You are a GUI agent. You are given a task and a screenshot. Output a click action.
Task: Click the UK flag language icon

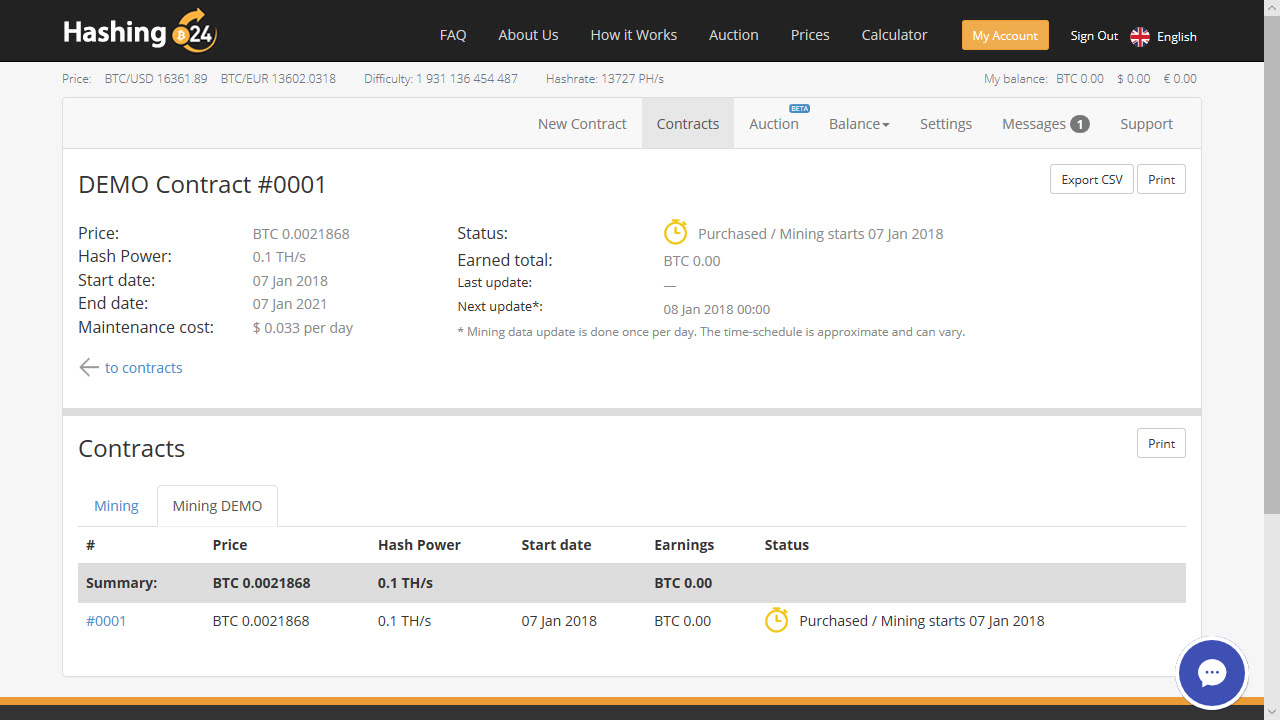click(1140, 36)
